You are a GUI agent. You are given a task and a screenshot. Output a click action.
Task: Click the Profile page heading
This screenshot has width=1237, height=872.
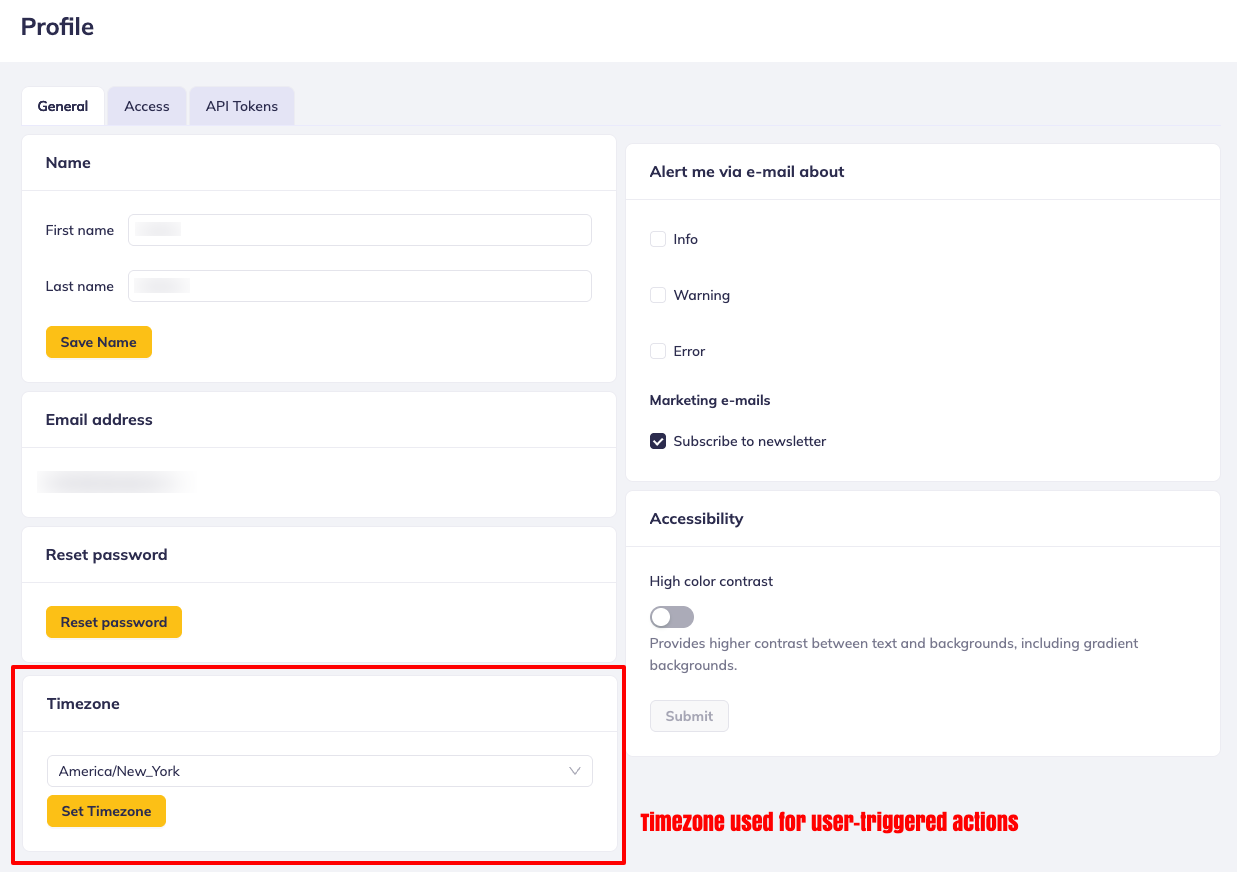coord(57,27)
